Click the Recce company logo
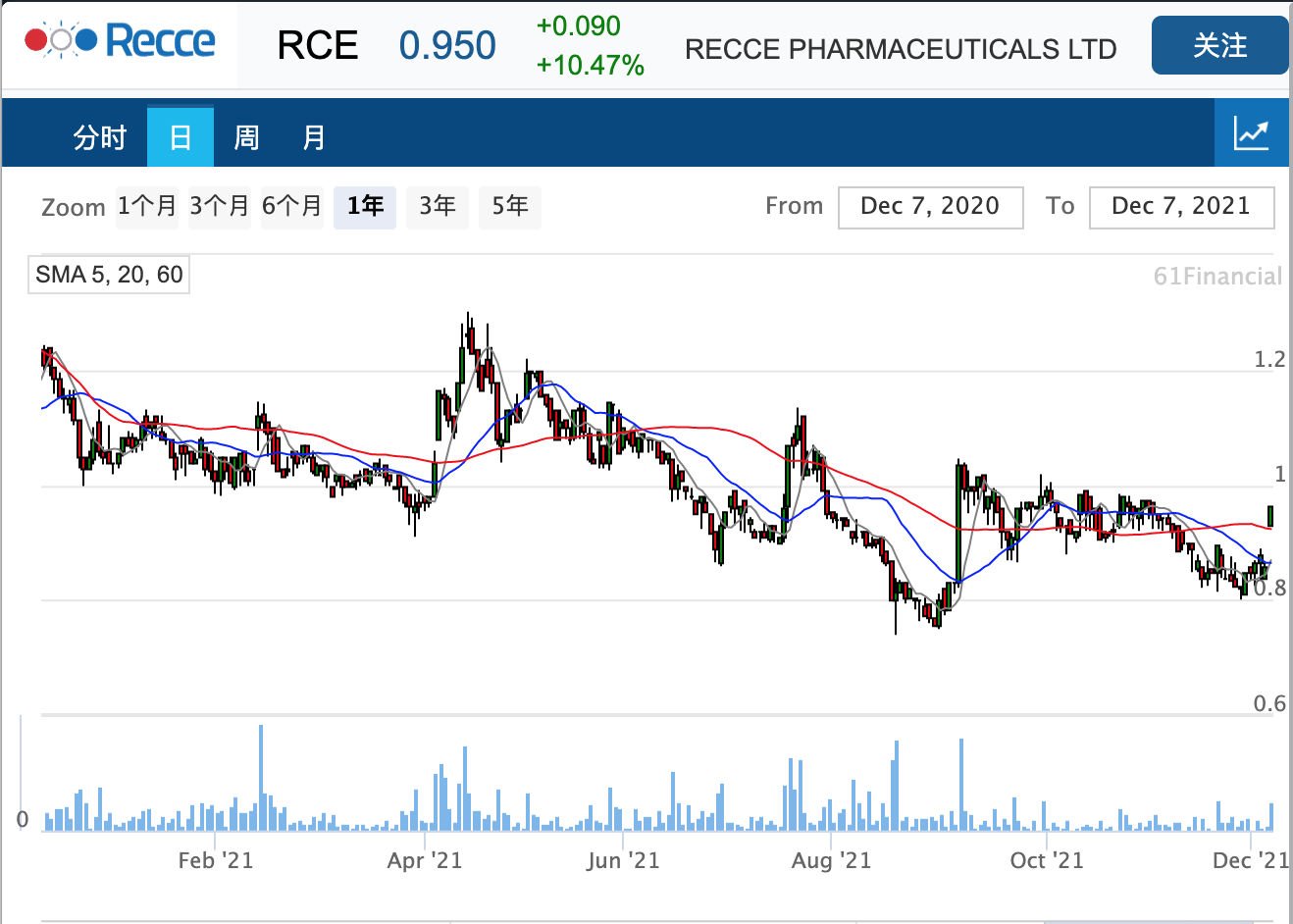The width and height of the screenshot is (1293, 924). click(120, 41)
